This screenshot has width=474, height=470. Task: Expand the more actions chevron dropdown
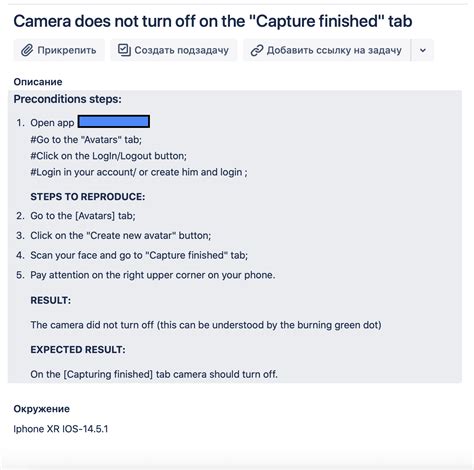pos(423,50)
